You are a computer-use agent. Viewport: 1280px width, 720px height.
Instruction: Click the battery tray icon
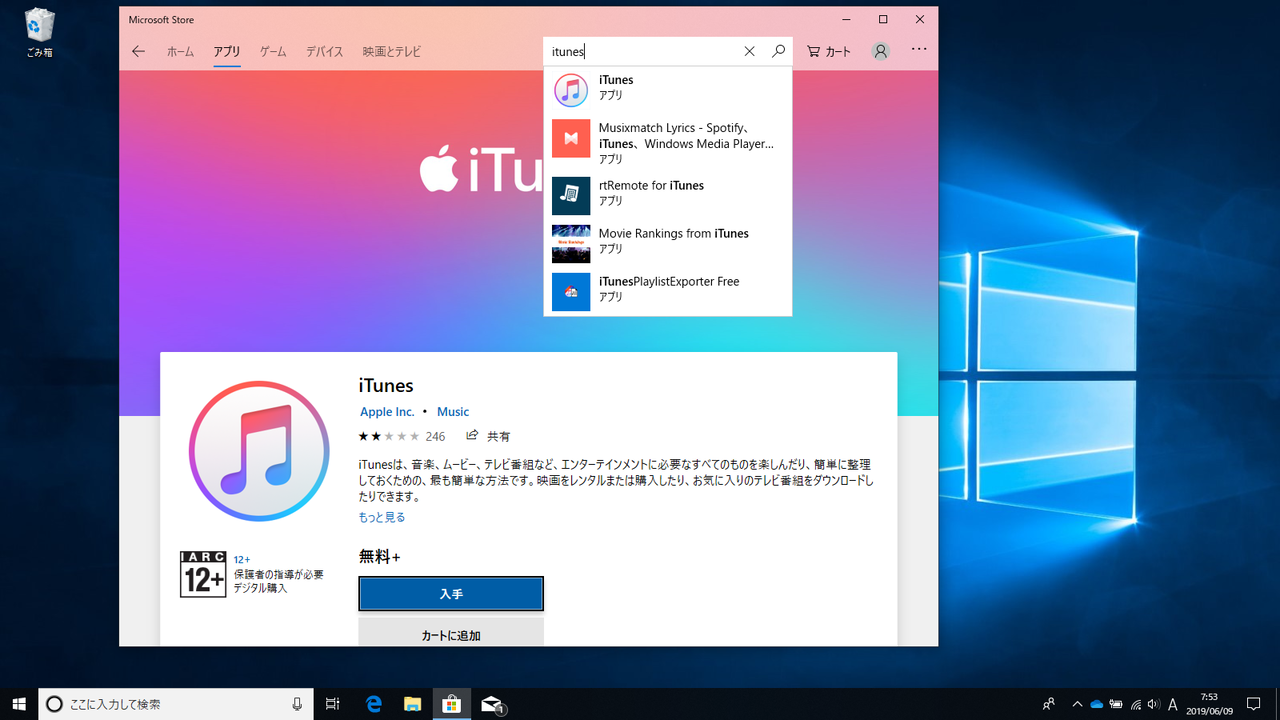click(x=1115, y=704)
